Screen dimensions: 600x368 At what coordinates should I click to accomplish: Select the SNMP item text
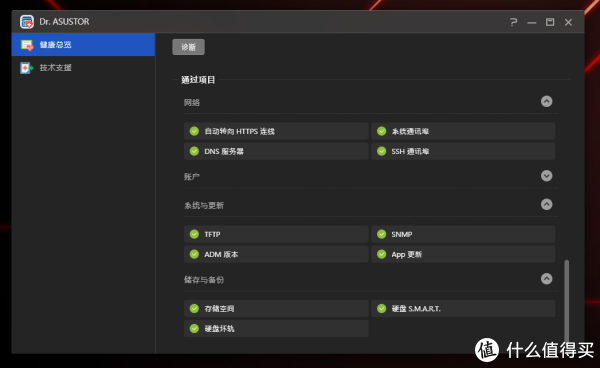pyautogui.click(x=402, y=234)
